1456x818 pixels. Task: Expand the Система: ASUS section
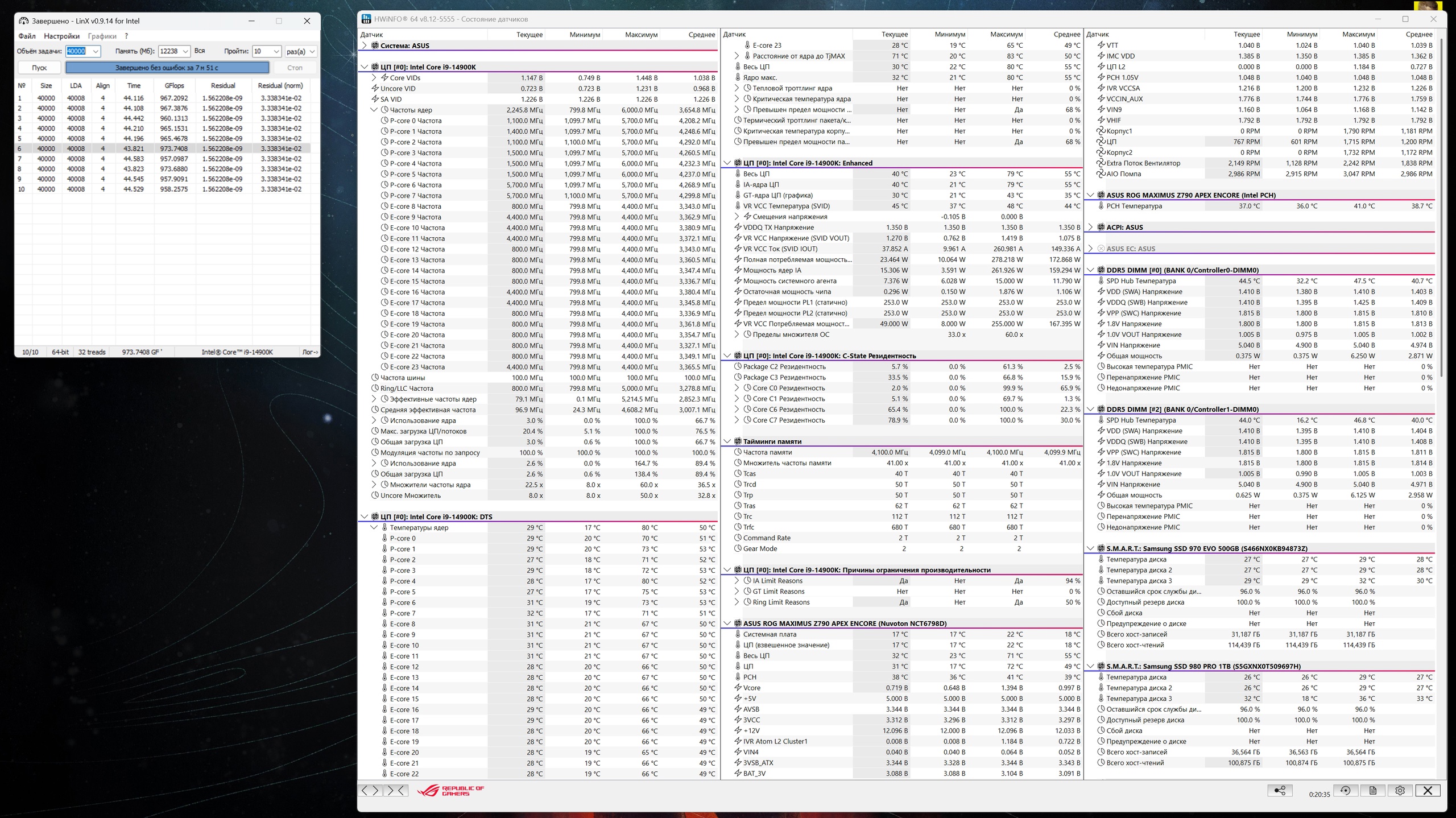pos(365,46)
